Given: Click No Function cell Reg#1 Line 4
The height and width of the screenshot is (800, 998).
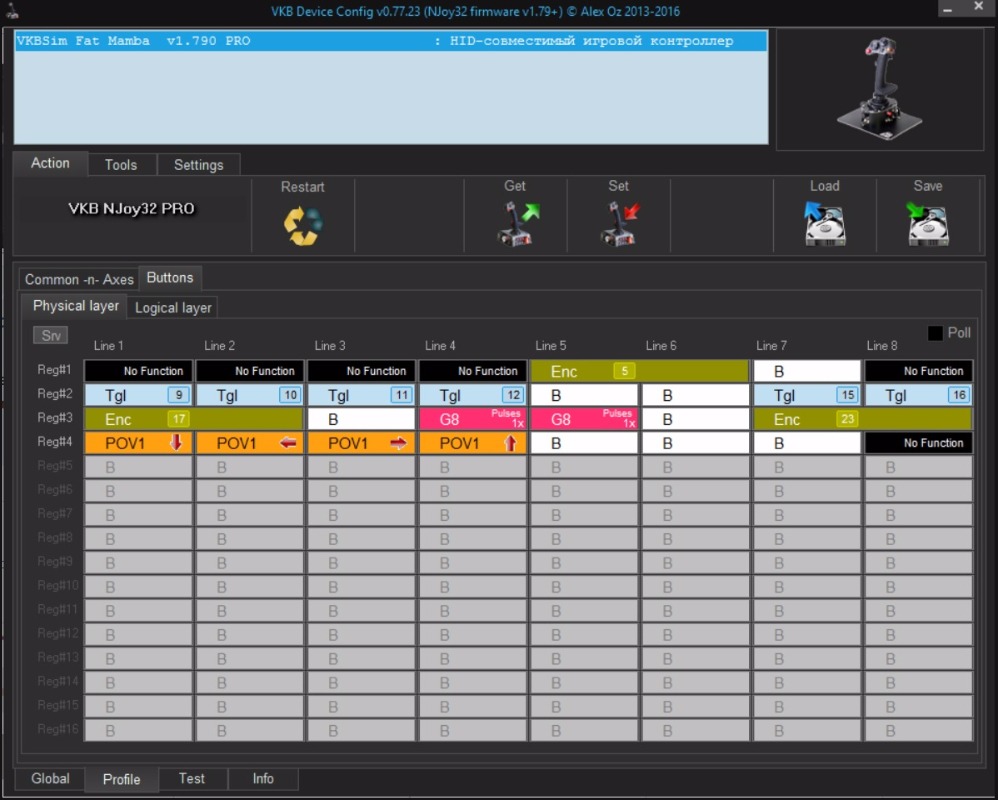Looking at the screenshot, I should [x=473, y=371].
